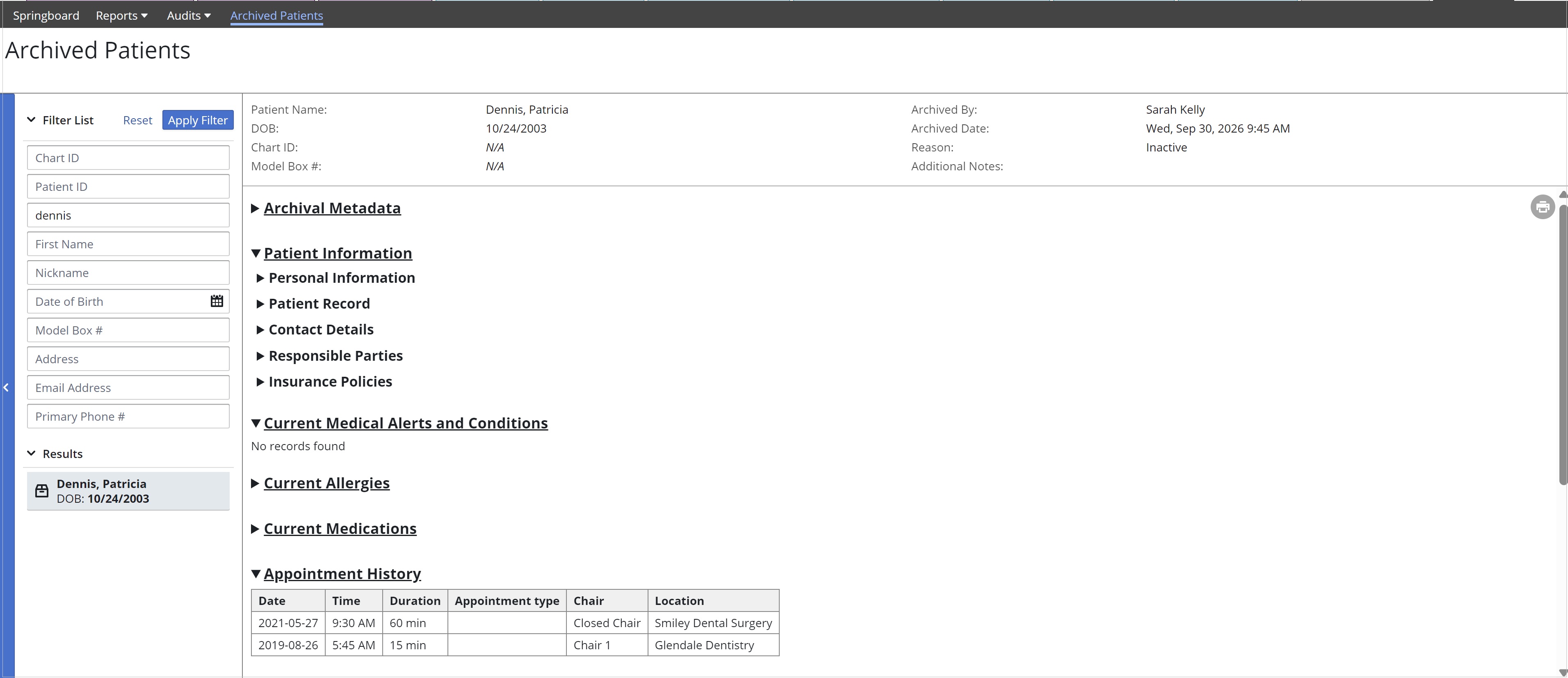Collapse the left sidebar with the chevron arrow
This screenshot has width=1568, height=678.
(6, 387)
